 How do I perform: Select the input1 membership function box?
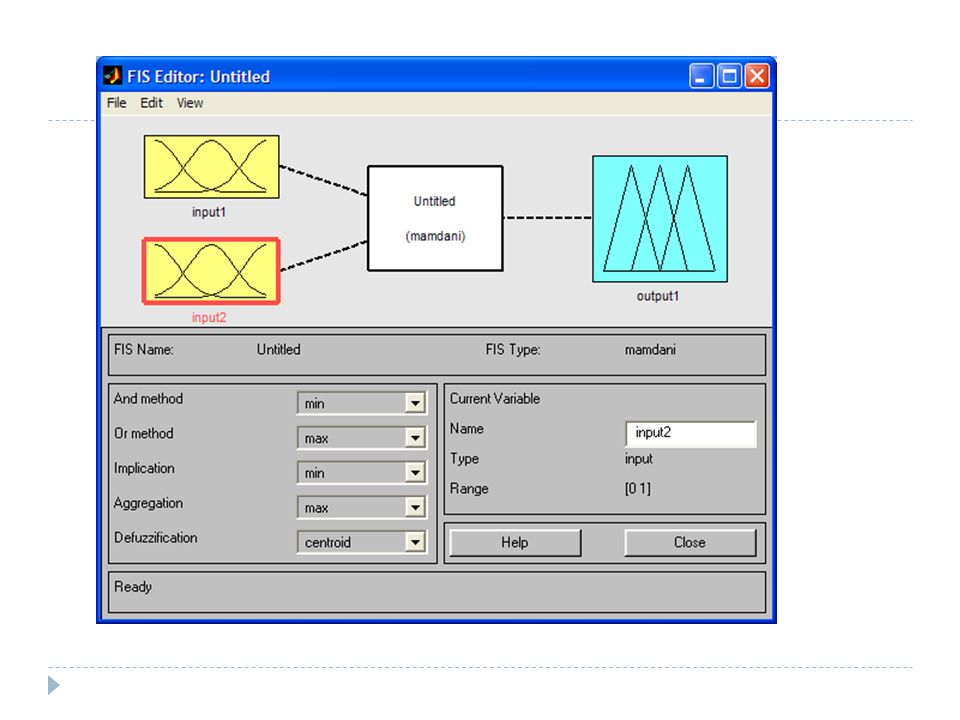pos(211,167)
